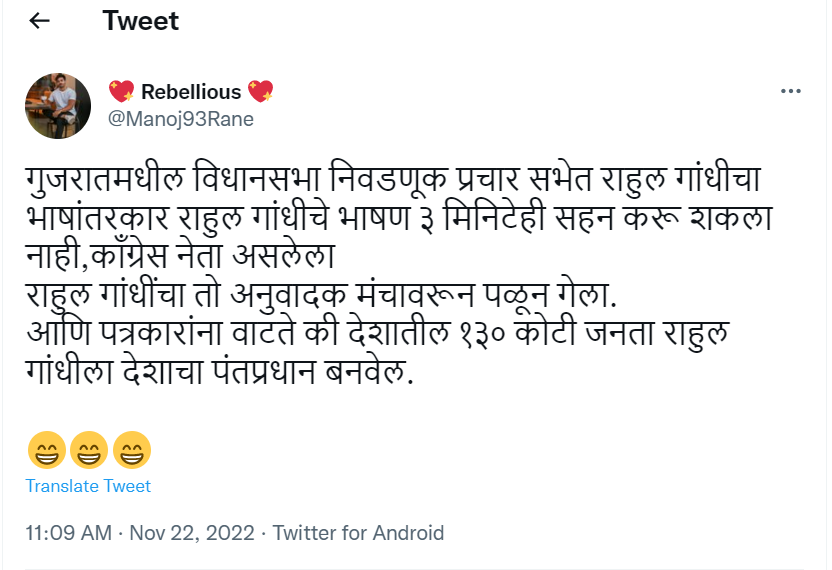Open the Rebellious display name link
This screenshot has width=832, height=570.
click(191, 92)
